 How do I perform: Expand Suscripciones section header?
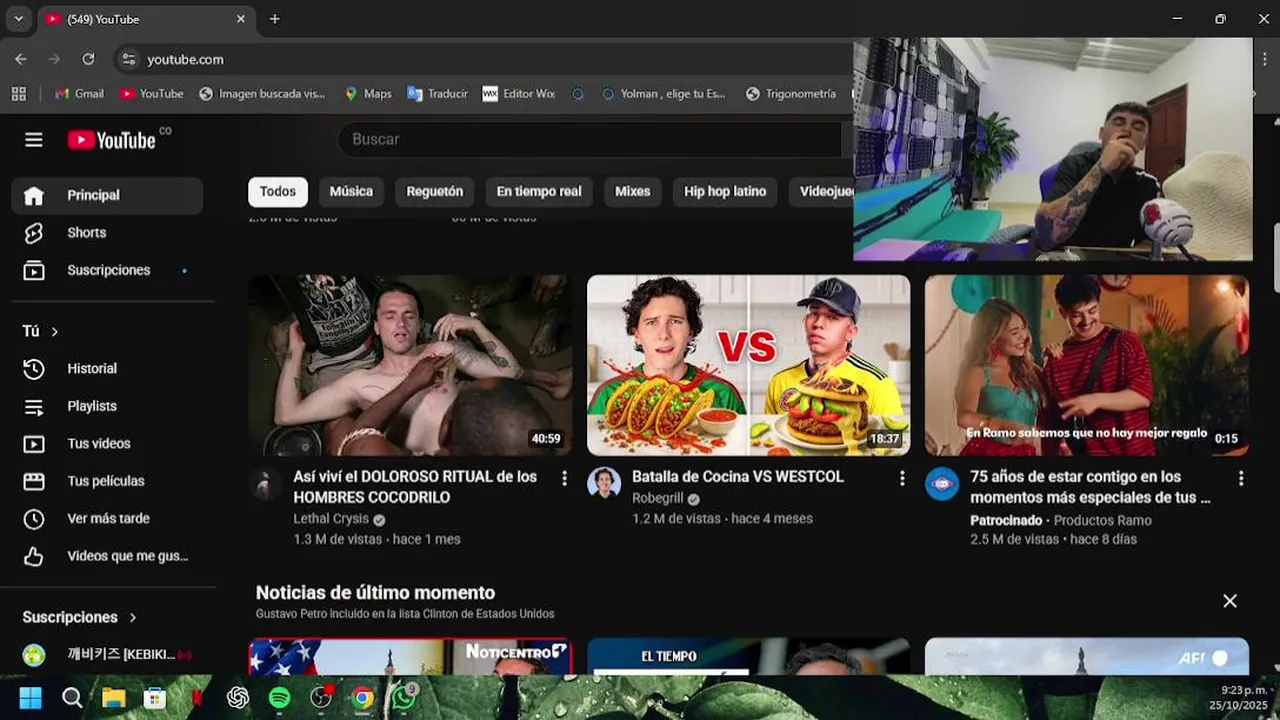(x=80, y=617)
